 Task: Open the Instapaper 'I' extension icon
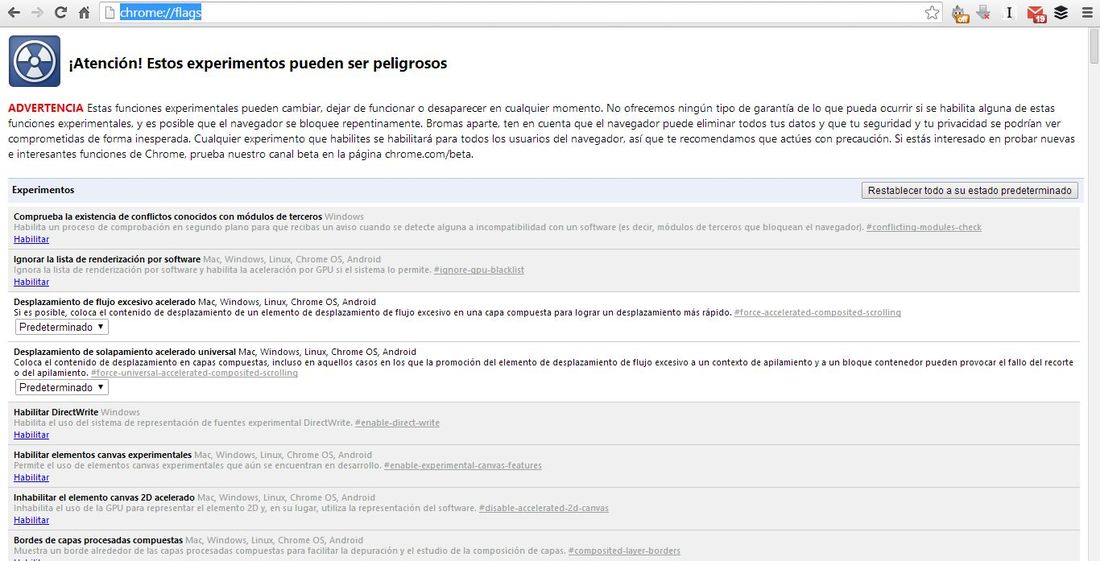1009,13
